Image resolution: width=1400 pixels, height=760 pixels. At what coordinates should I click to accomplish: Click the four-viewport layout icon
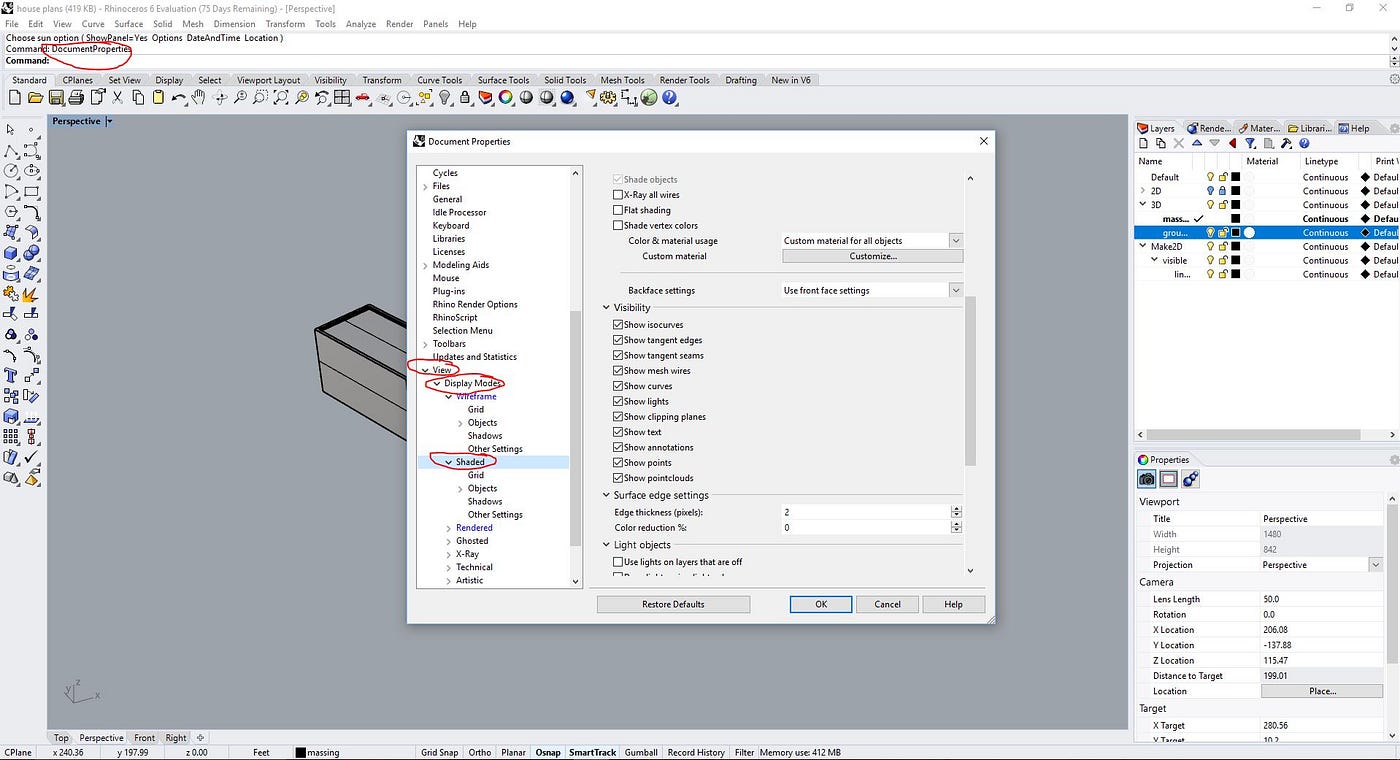click(342, 97)
